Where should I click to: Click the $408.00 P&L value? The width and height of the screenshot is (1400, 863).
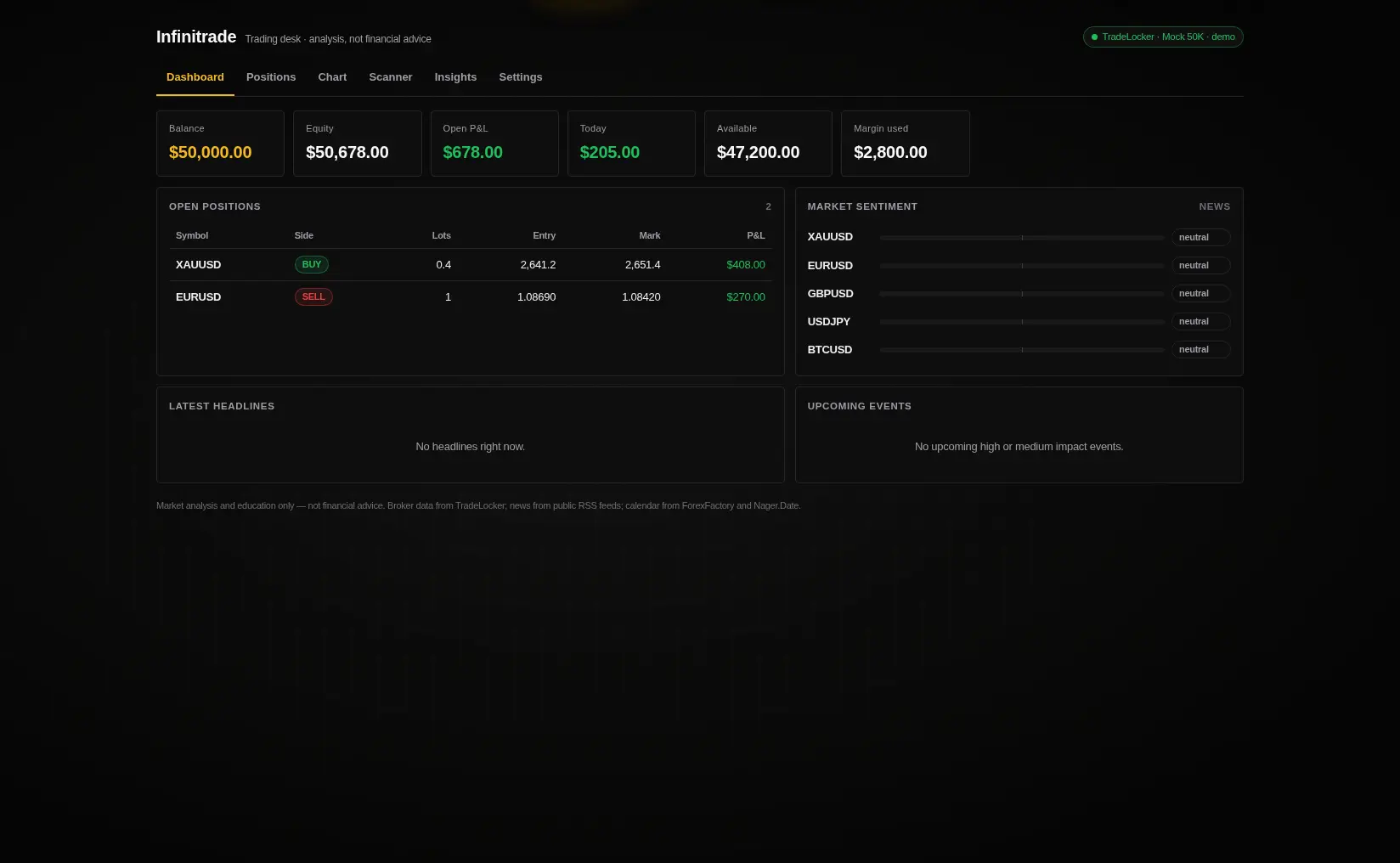click(746, 265)
